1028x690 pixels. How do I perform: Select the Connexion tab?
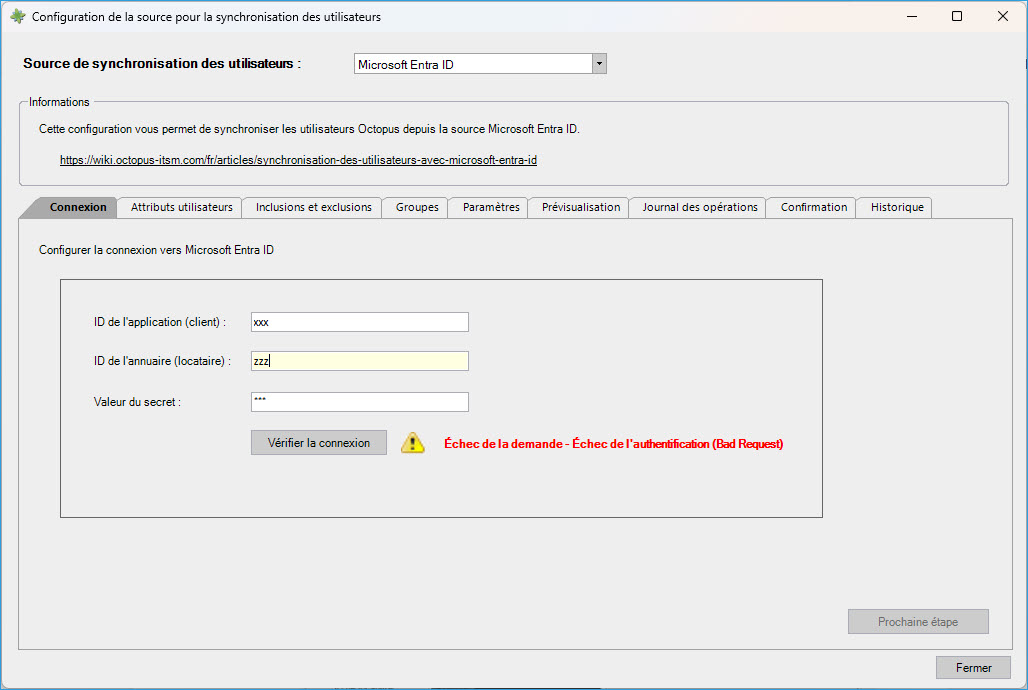coord(77,207)
